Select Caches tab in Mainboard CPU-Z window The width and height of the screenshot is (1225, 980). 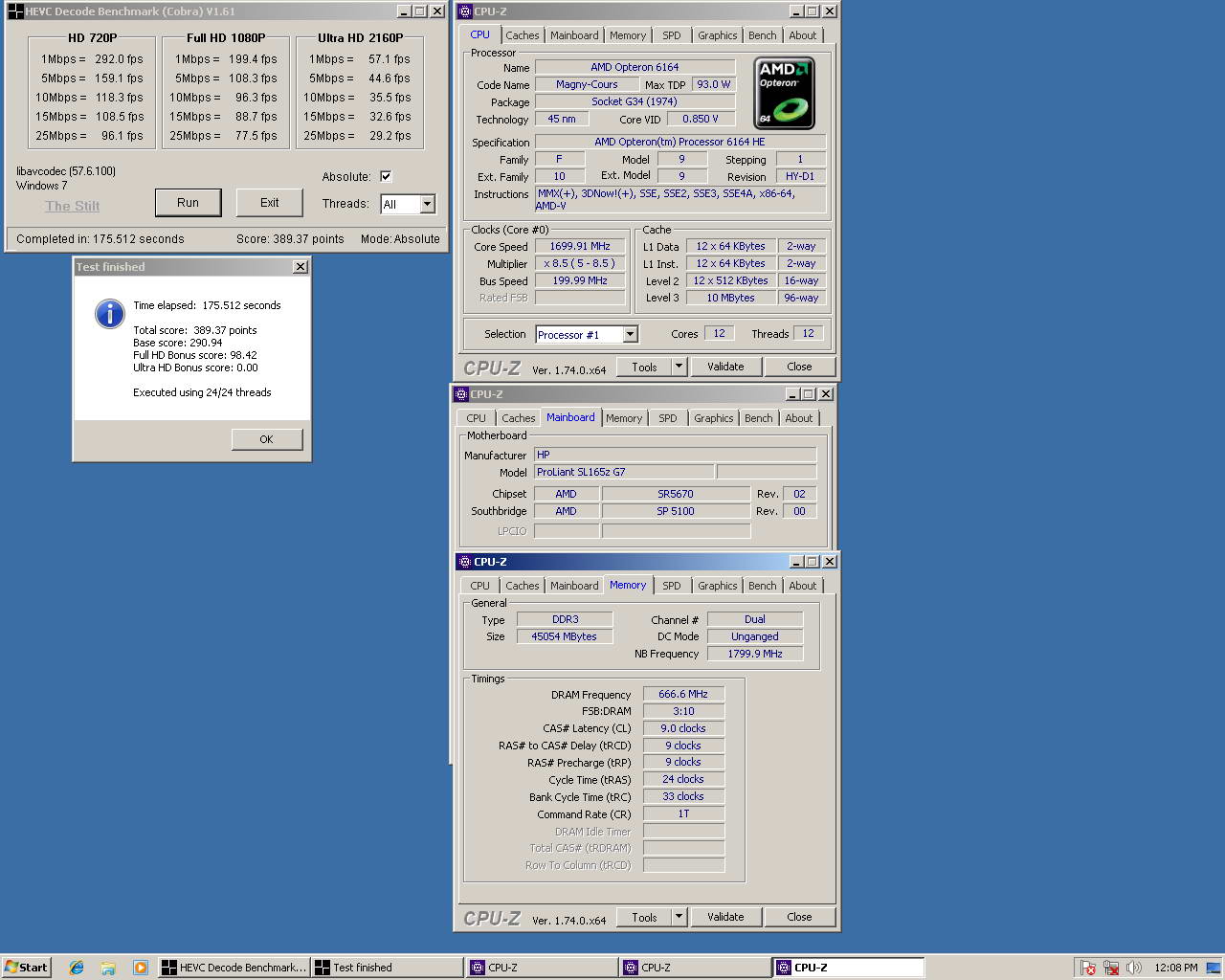click(519, 418)
